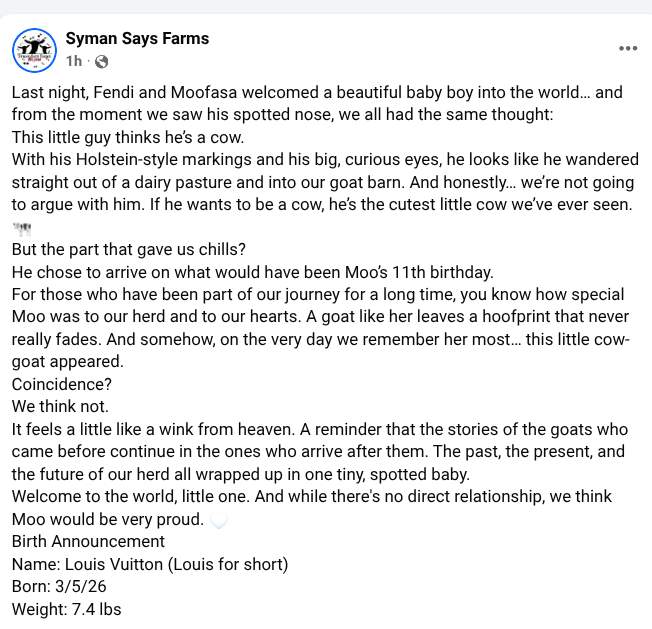Click the line mentioning Moo's 11th birthday
The height and width of the screenshot is (629, 652).
tap(252, 272)
